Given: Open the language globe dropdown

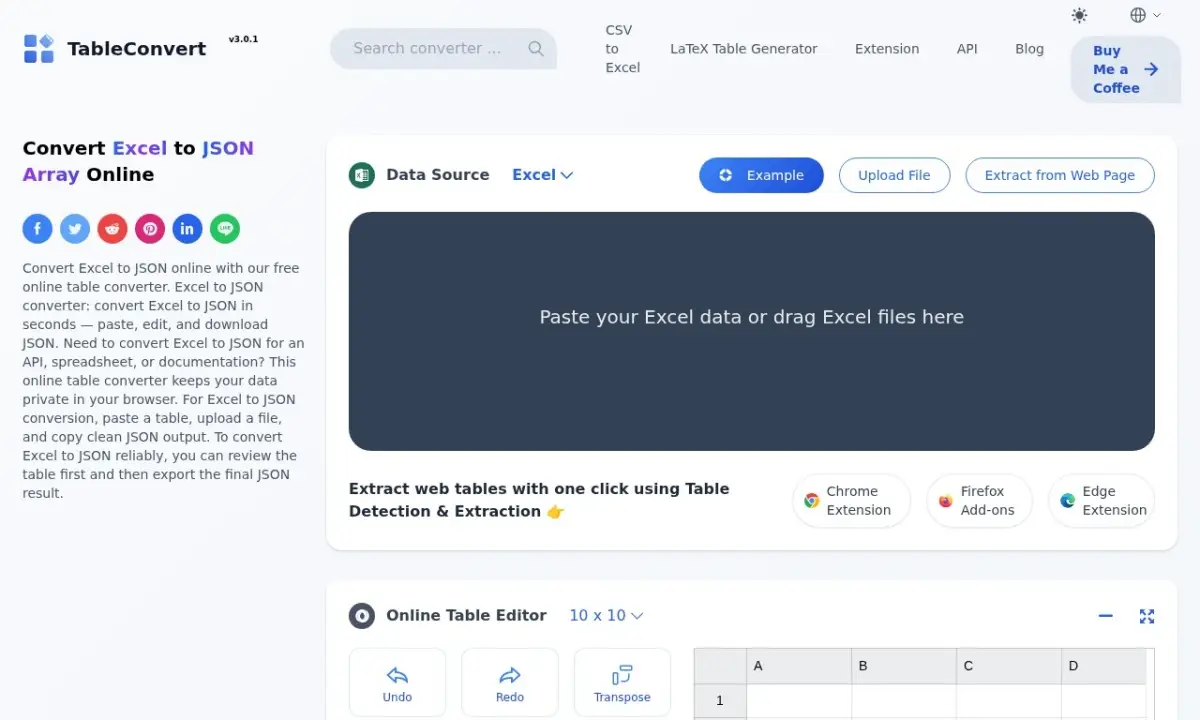Looking at the screenshot, I should (x=1145, y=15).
